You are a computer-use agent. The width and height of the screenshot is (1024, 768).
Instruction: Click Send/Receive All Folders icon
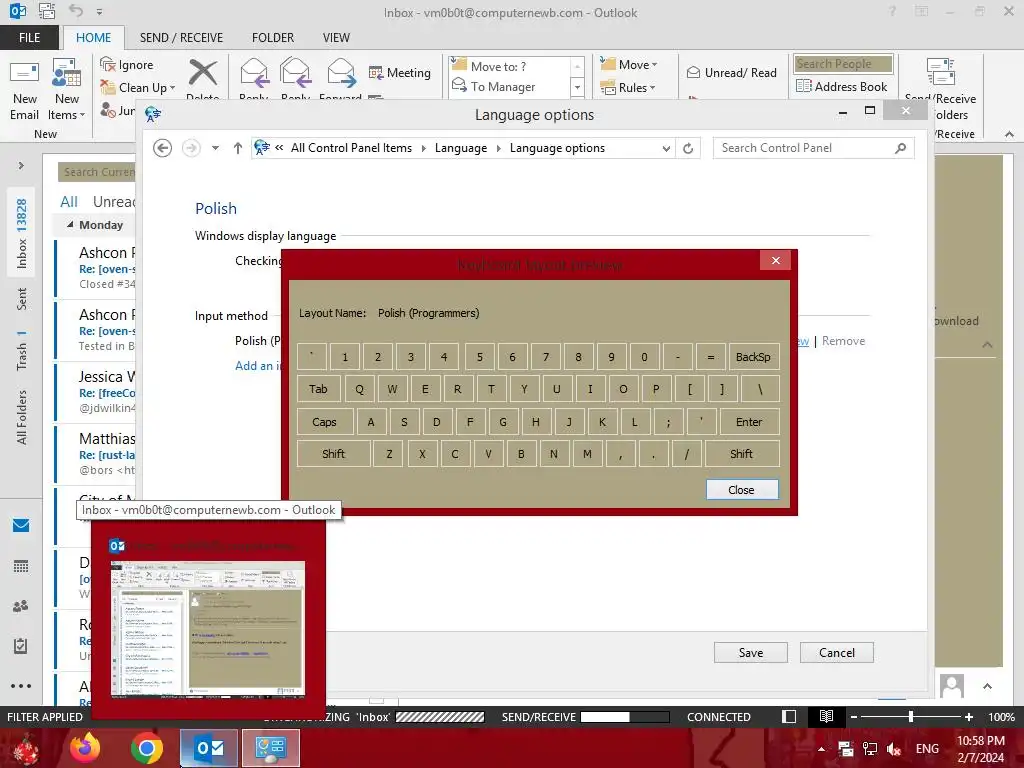pos(941,72)
